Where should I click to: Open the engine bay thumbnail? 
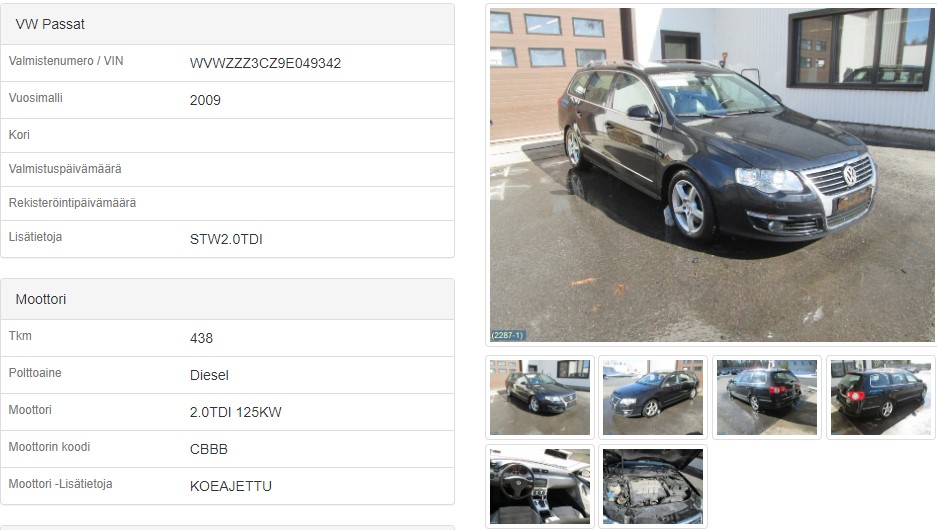[x=653, y=486]
